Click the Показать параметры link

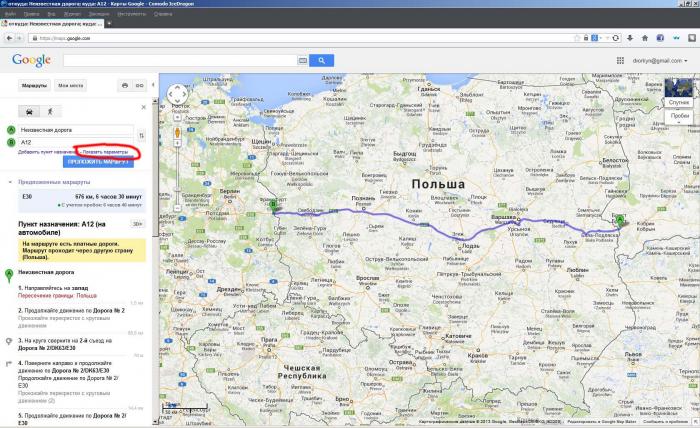point(105,151)
